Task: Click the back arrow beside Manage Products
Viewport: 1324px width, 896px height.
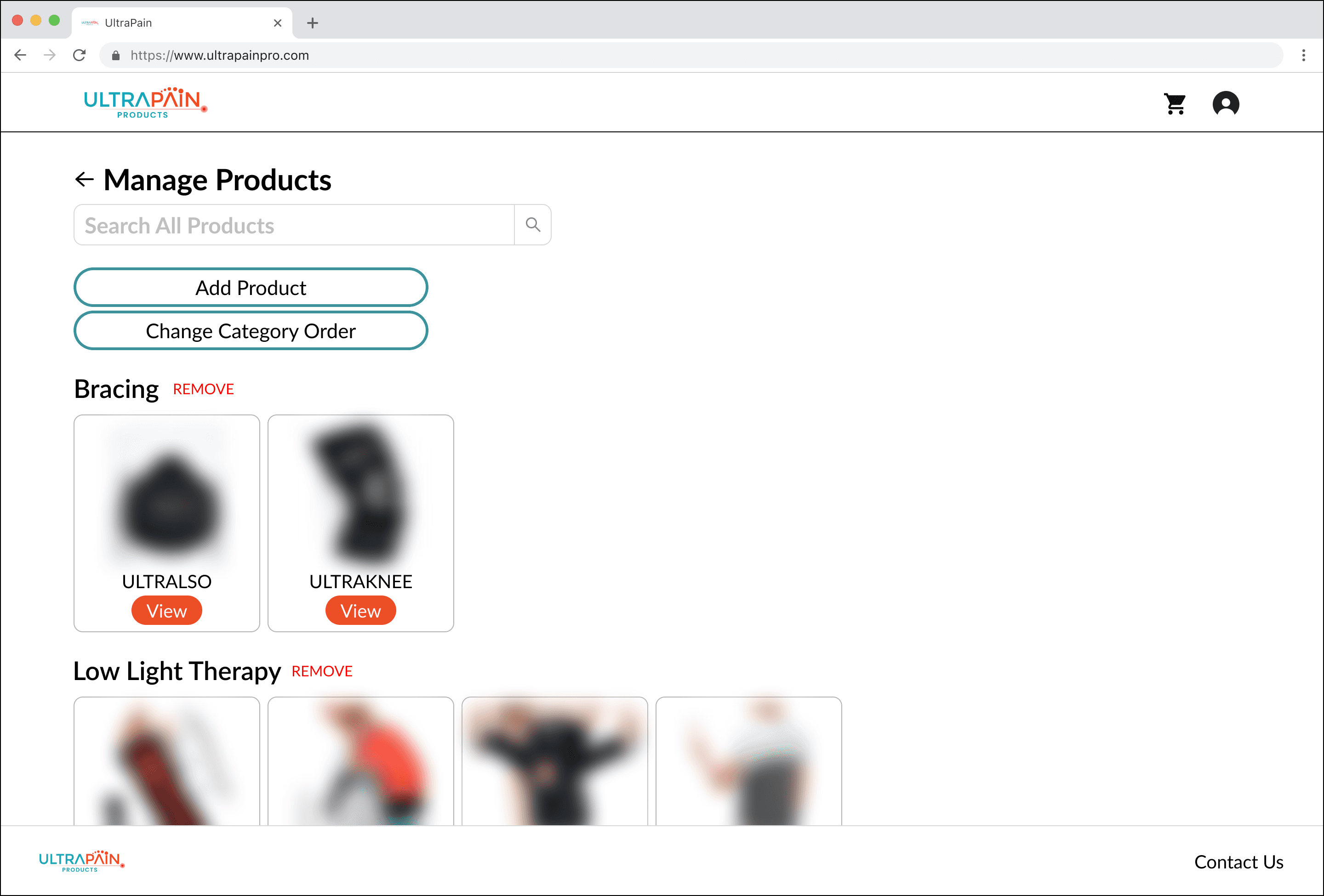Action: click(x=84, y=179)
